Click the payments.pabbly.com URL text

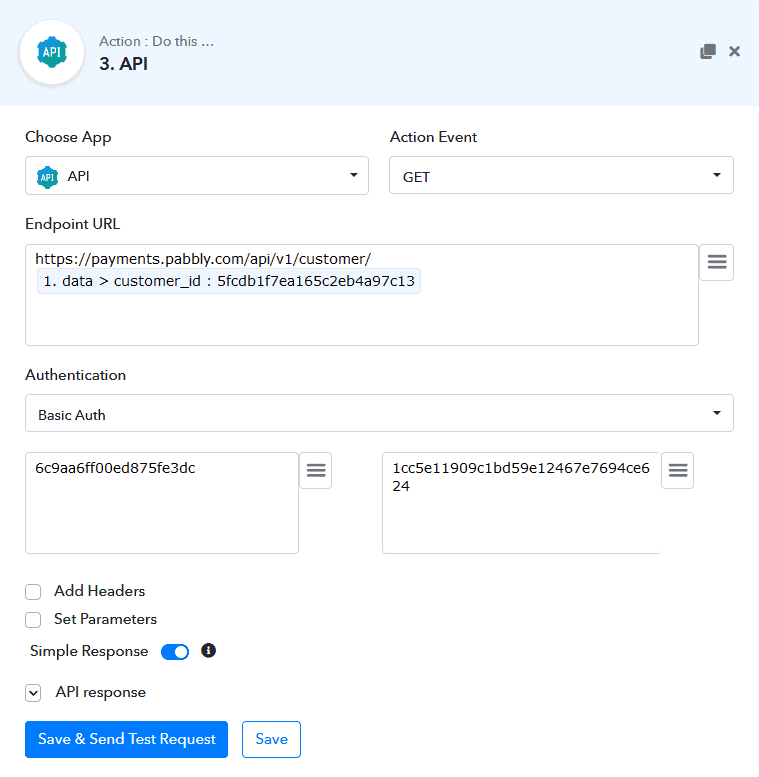[x=203, y=259]
